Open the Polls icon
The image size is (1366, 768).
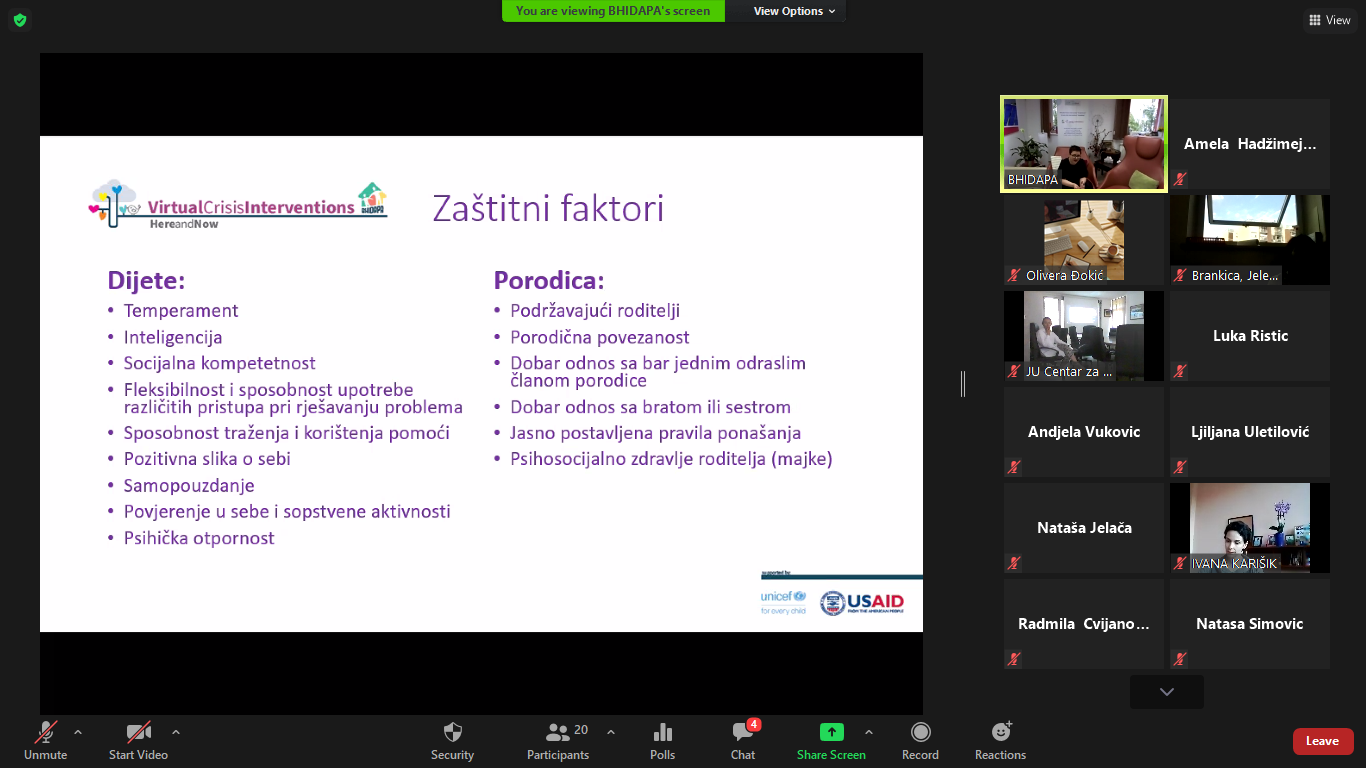662,741
